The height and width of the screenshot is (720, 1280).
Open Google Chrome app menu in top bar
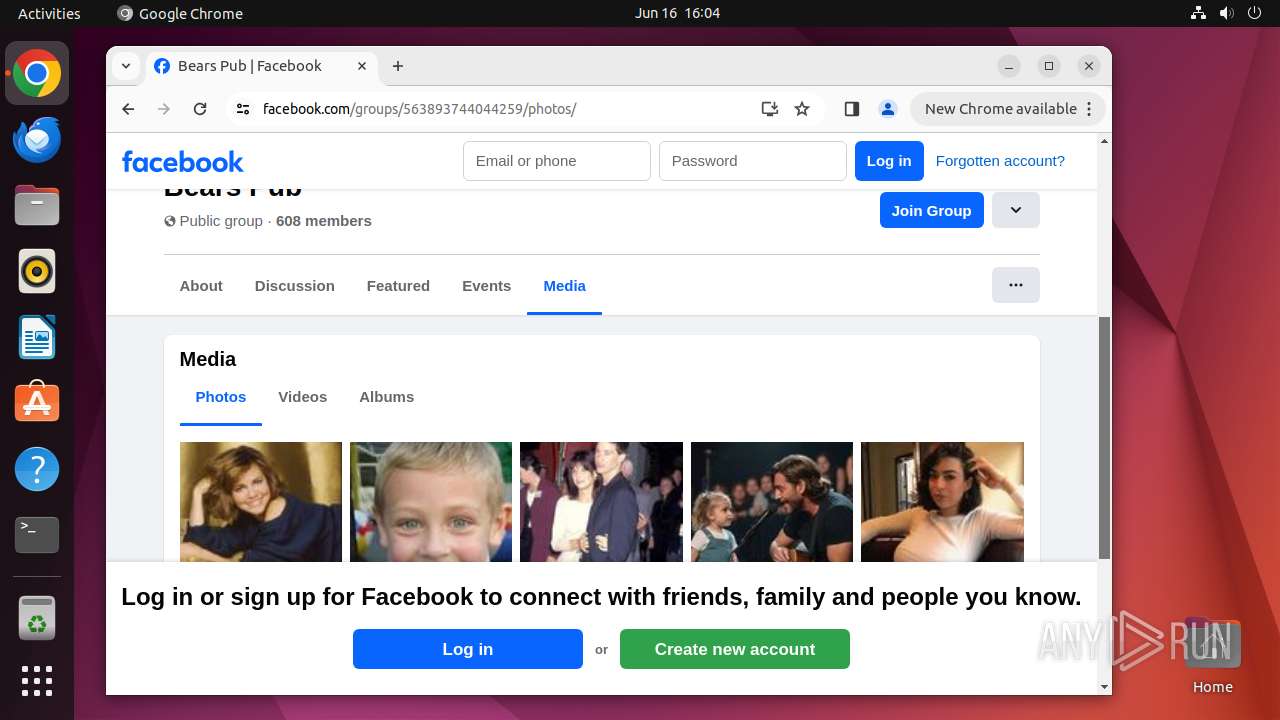(180, 13)
